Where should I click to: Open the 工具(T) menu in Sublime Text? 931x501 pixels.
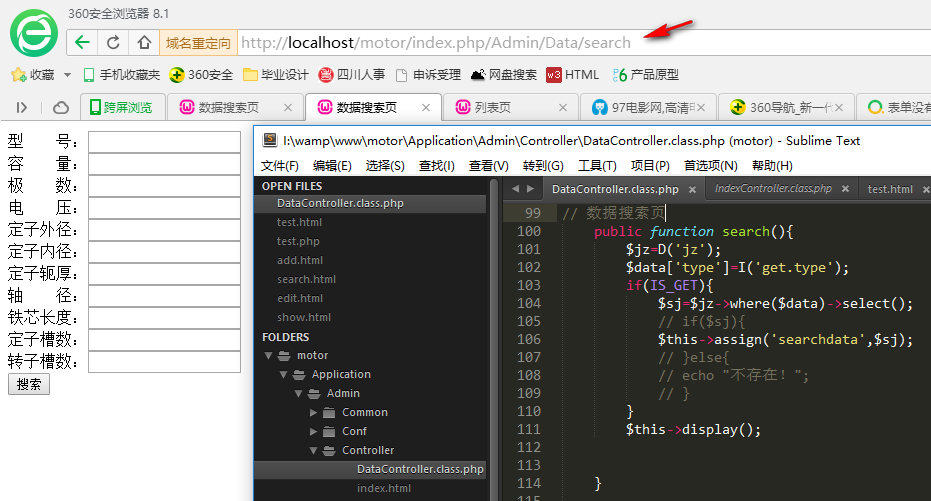[x=597, y=166]
